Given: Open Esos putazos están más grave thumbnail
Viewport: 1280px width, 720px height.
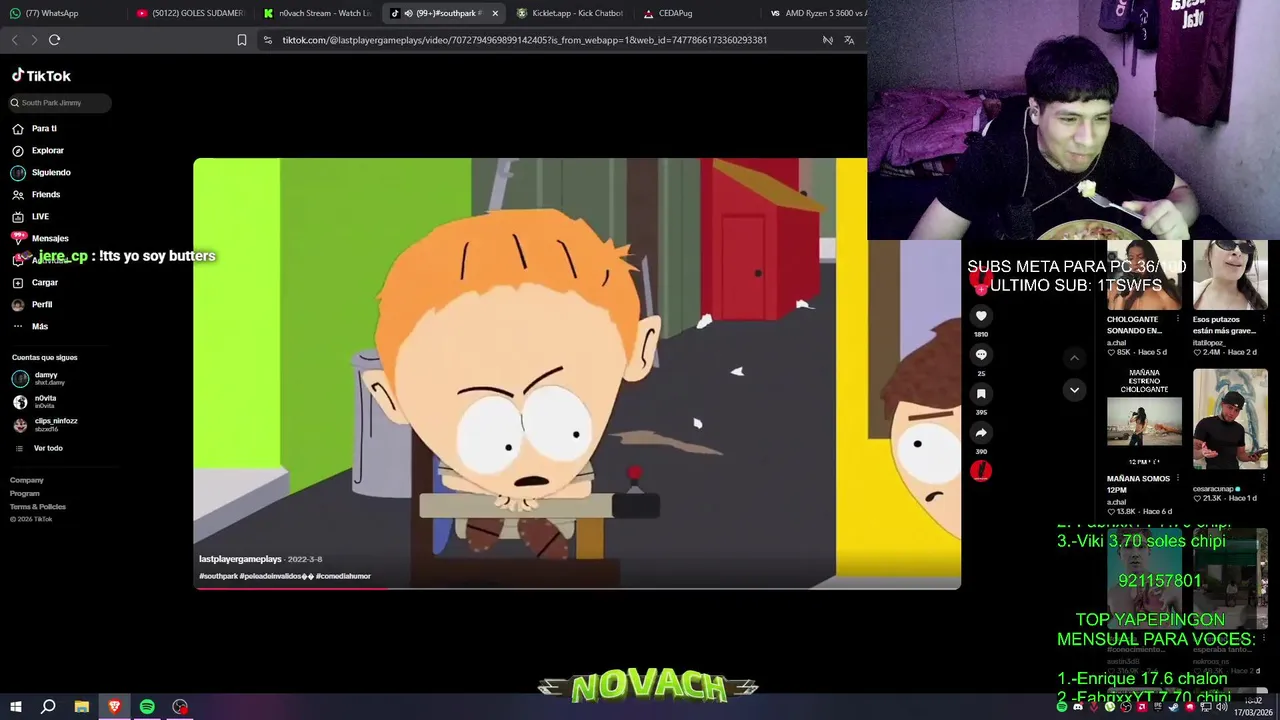Looking at the screenshot, I should [x=1230, y=276].
